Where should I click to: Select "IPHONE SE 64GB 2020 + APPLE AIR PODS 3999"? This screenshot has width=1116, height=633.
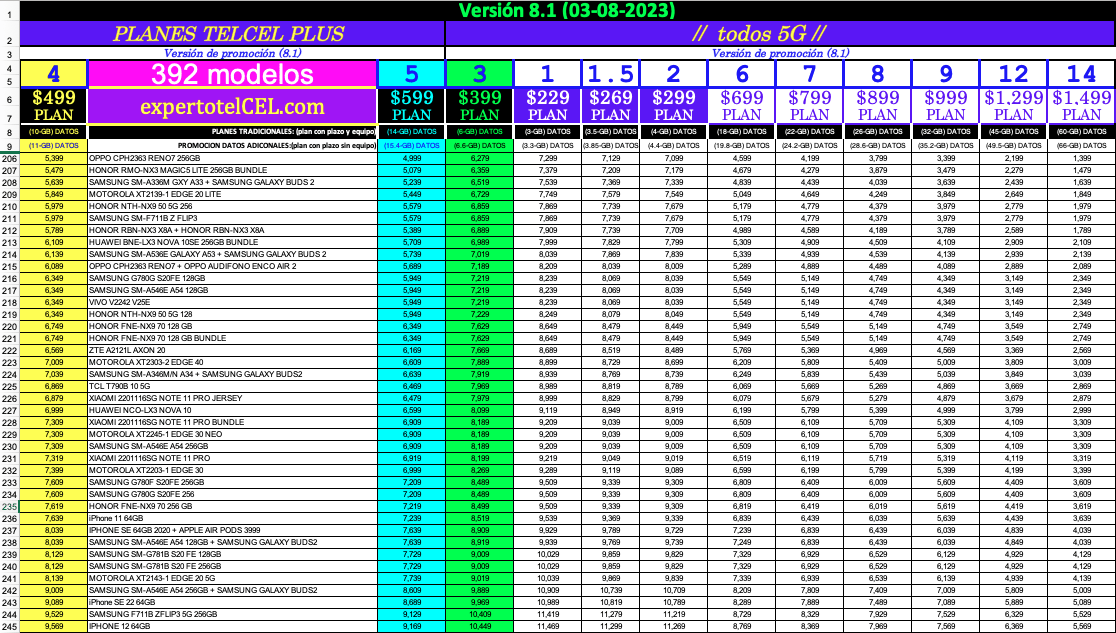pos(231,530)
